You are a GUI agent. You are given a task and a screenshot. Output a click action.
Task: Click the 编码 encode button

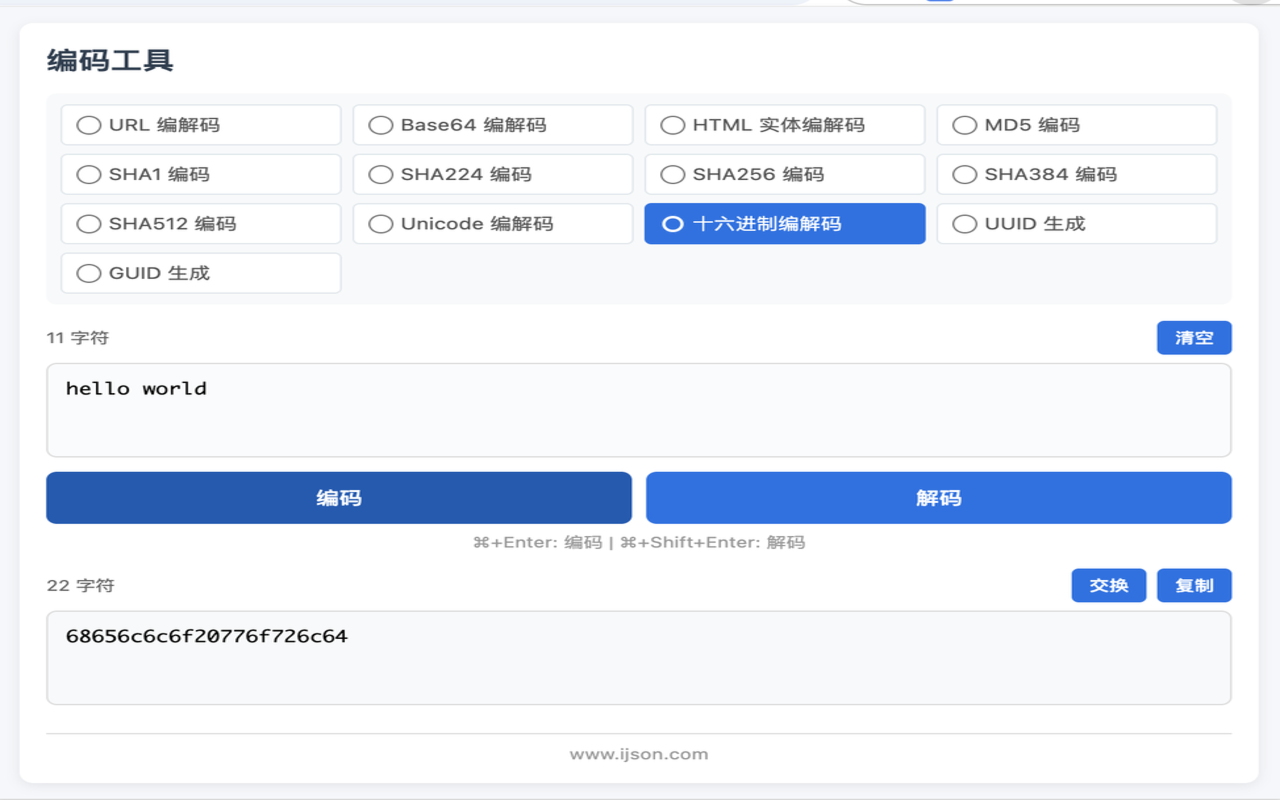click(339, 498)
